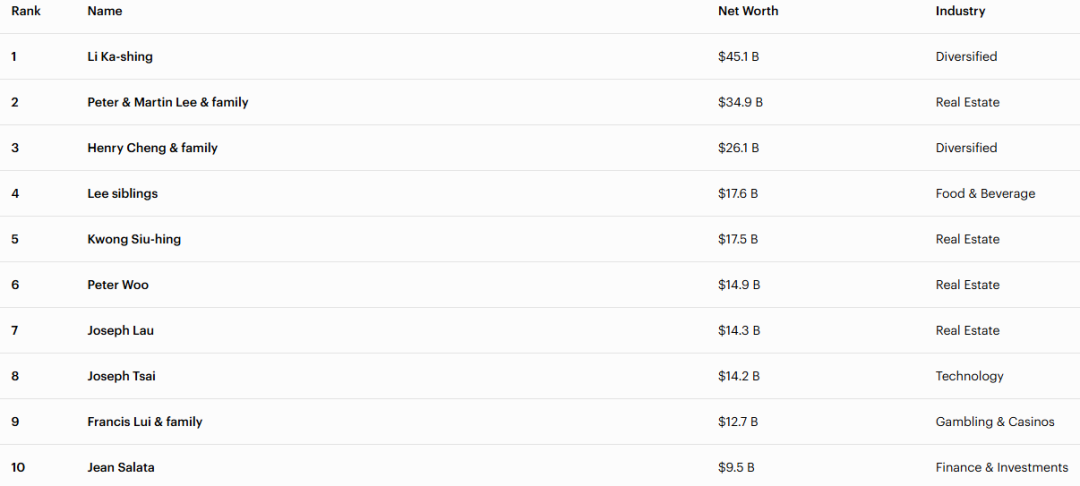Select Henry Cheng & family name
The image size is (1080, 486).
pos(152,148)
